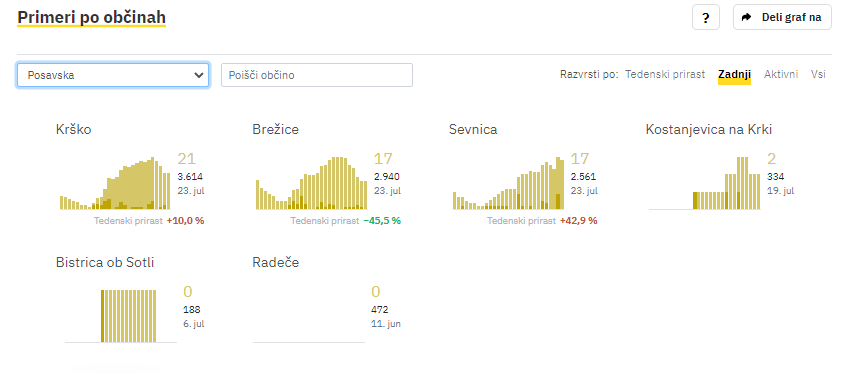850x373 pixels.
Task: Open the Primeri po občinah heading link
Action: pos(92,17)
